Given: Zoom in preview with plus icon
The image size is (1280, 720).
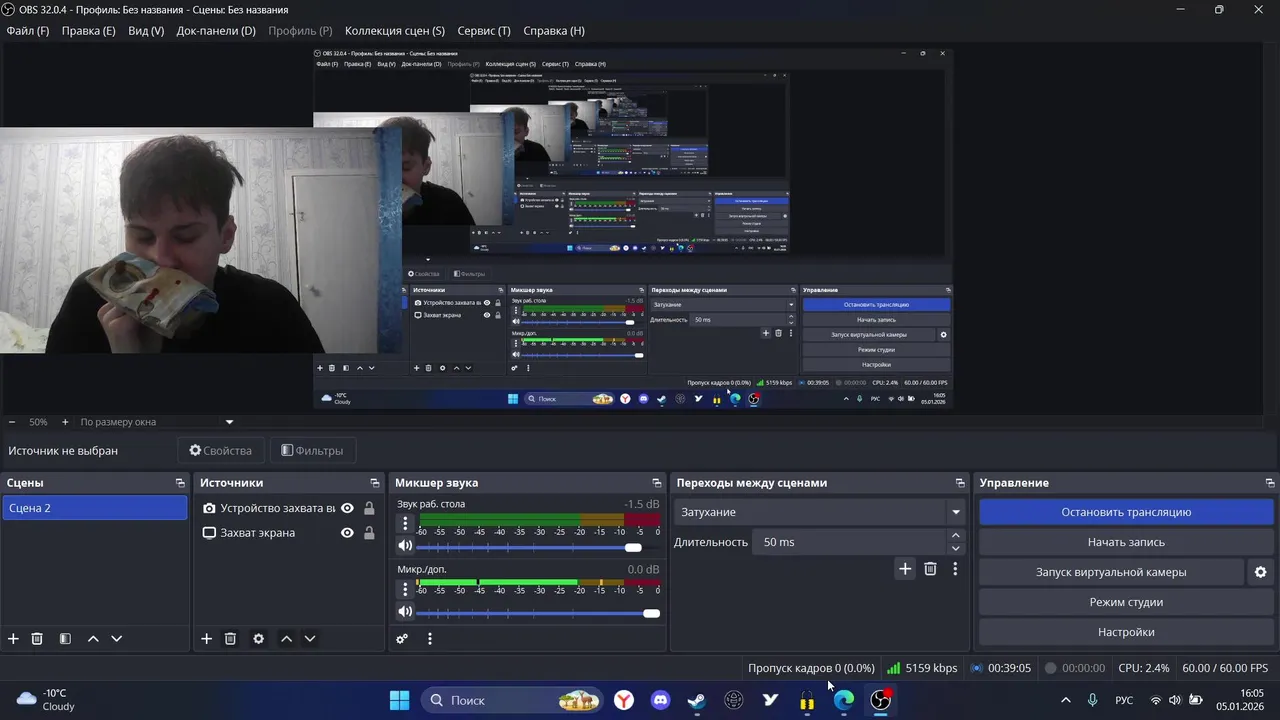Looking at the screenshot, I should [65, 422].
